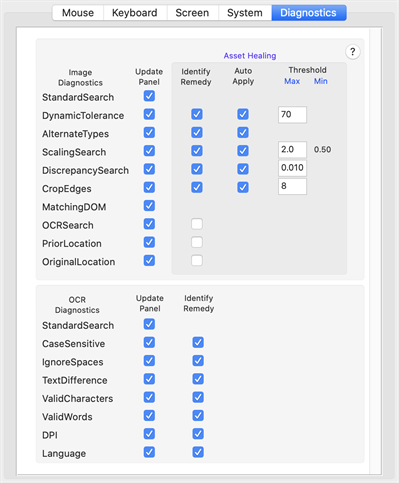This screenshot has width=399, height=483.
Task: Click the Max threshold link
Action: coord(292,81)
